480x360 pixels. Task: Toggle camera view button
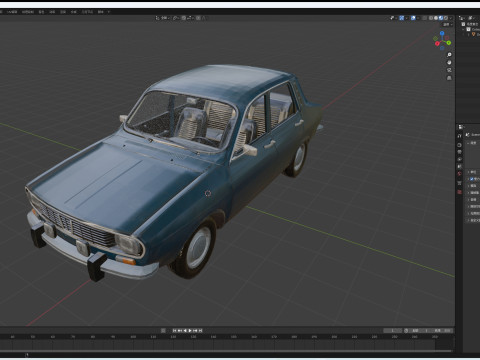click(x=449, y=70)
